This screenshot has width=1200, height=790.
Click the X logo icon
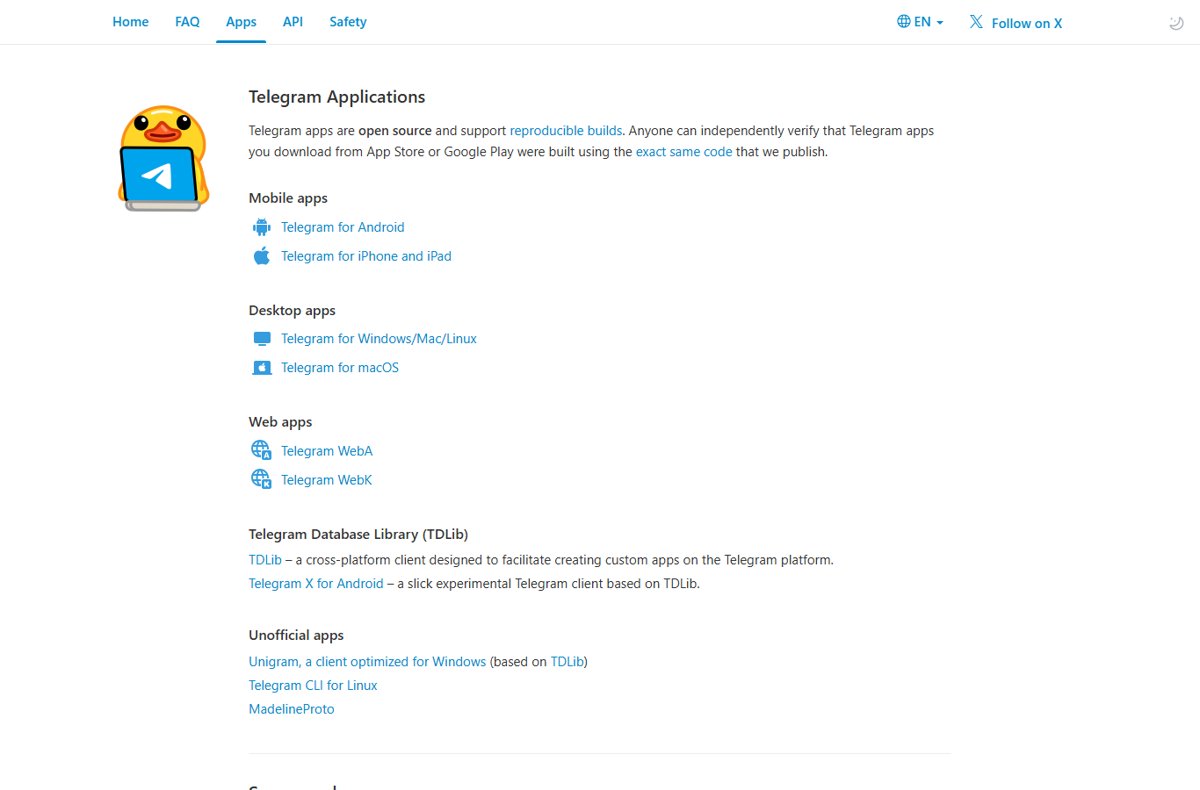(x=976, y=22)
